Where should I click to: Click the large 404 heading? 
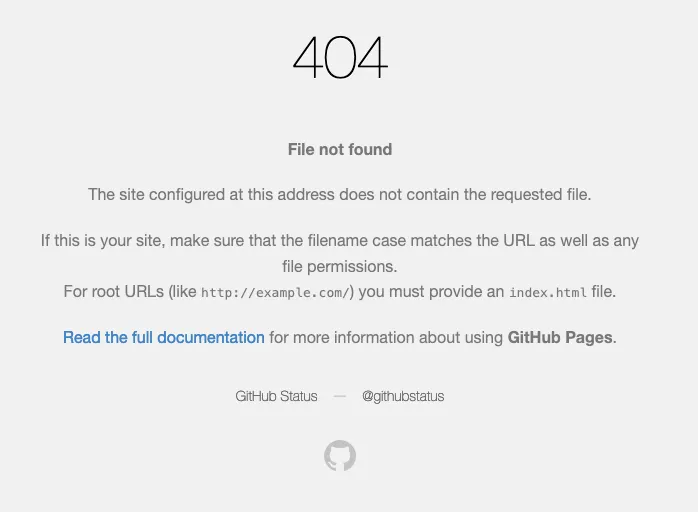click(x=340, y=58)
